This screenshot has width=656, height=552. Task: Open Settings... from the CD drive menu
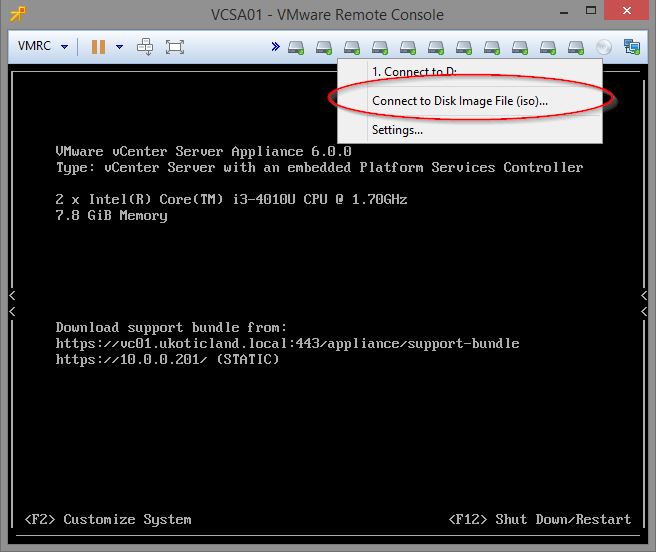coord(470,130)
